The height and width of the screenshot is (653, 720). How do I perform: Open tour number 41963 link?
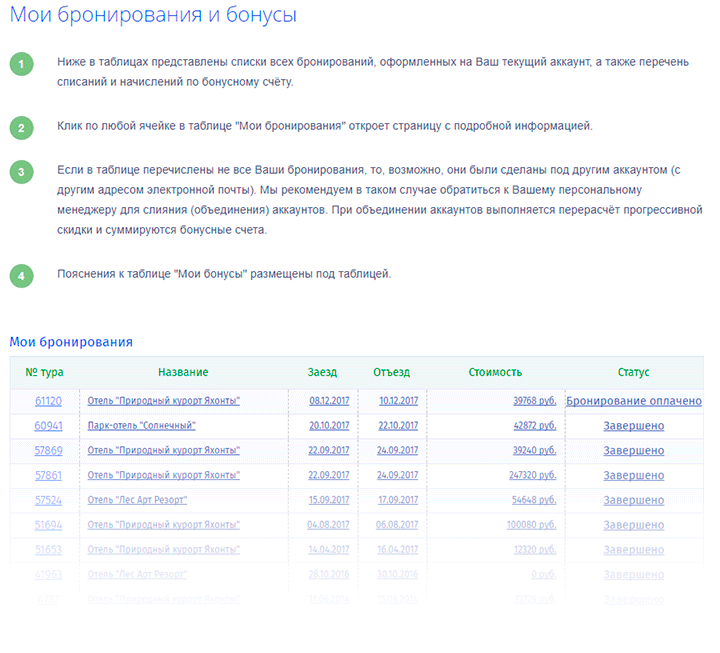(x=48, y=574)
